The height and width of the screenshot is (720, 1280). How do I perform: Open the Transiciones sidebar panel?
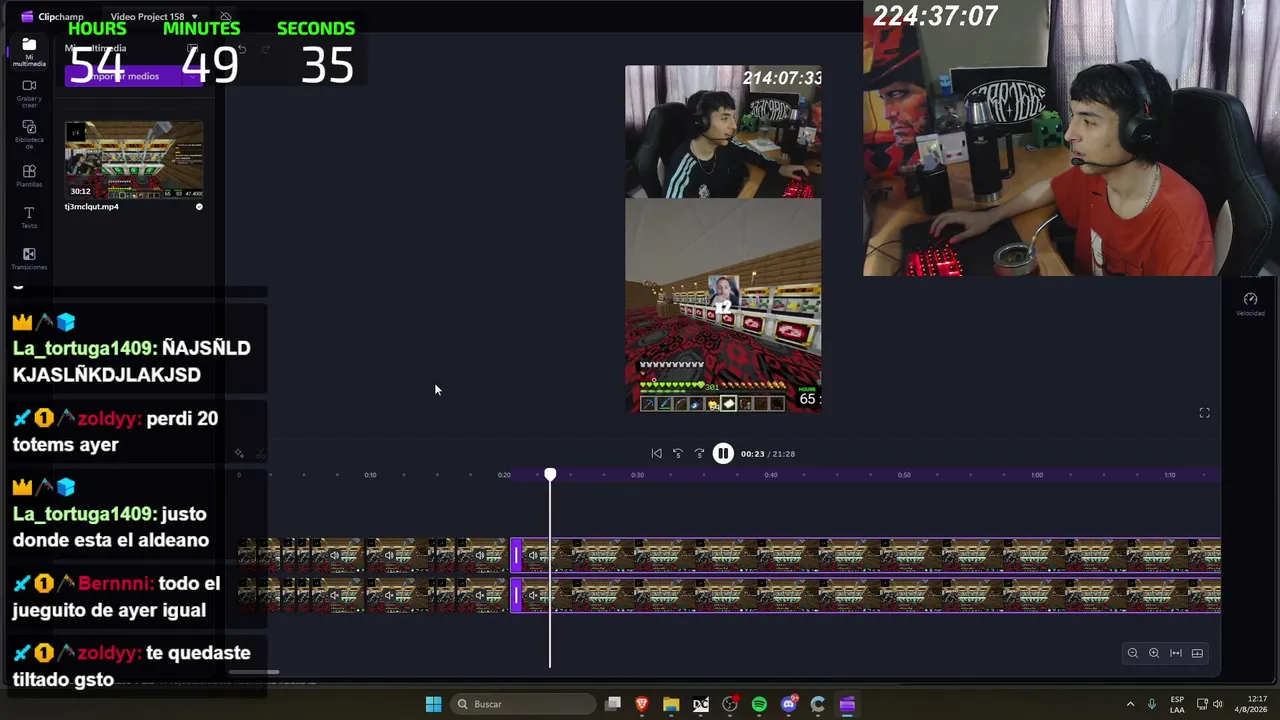click(x=29, y=259)
